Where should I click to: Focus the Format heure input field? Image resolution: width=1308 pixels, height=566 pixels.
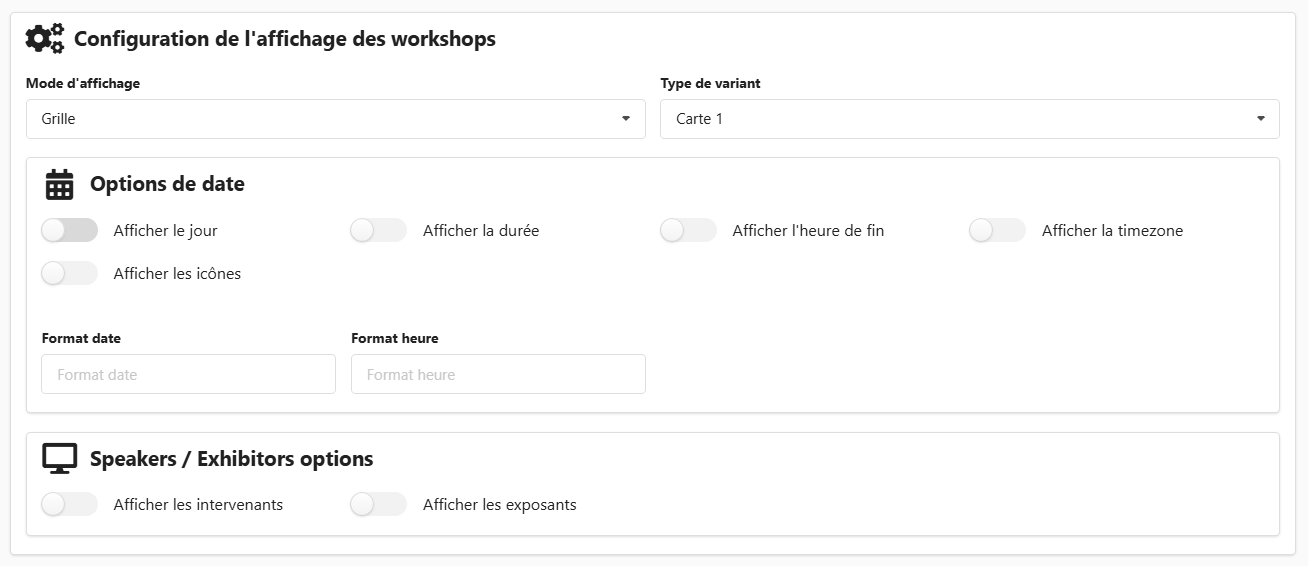[498, 375]
